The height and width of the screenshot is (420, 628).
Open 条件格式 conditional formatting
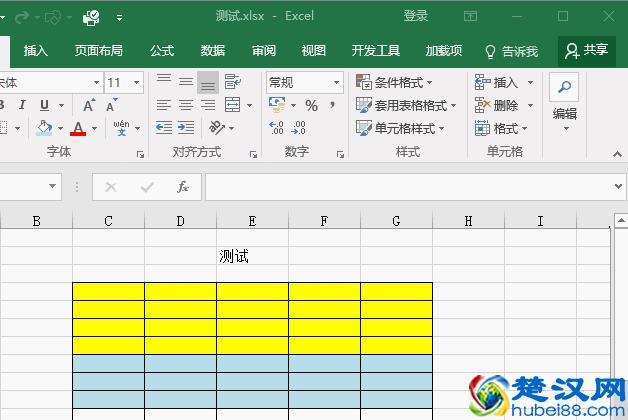tap(394, 82)
